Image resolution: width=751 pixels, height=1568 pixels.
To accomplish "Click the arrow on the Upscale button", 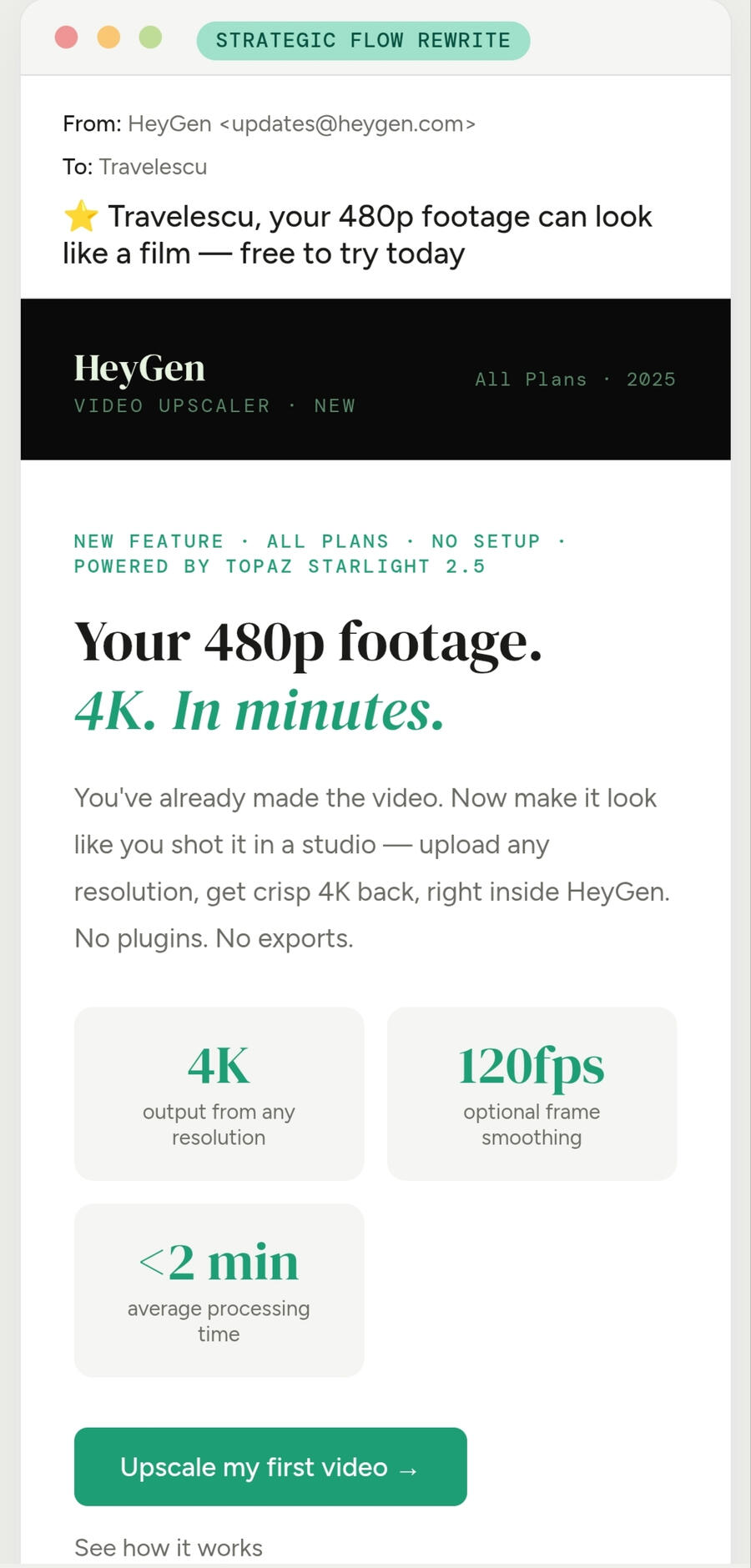I will tap(408, 1469).
